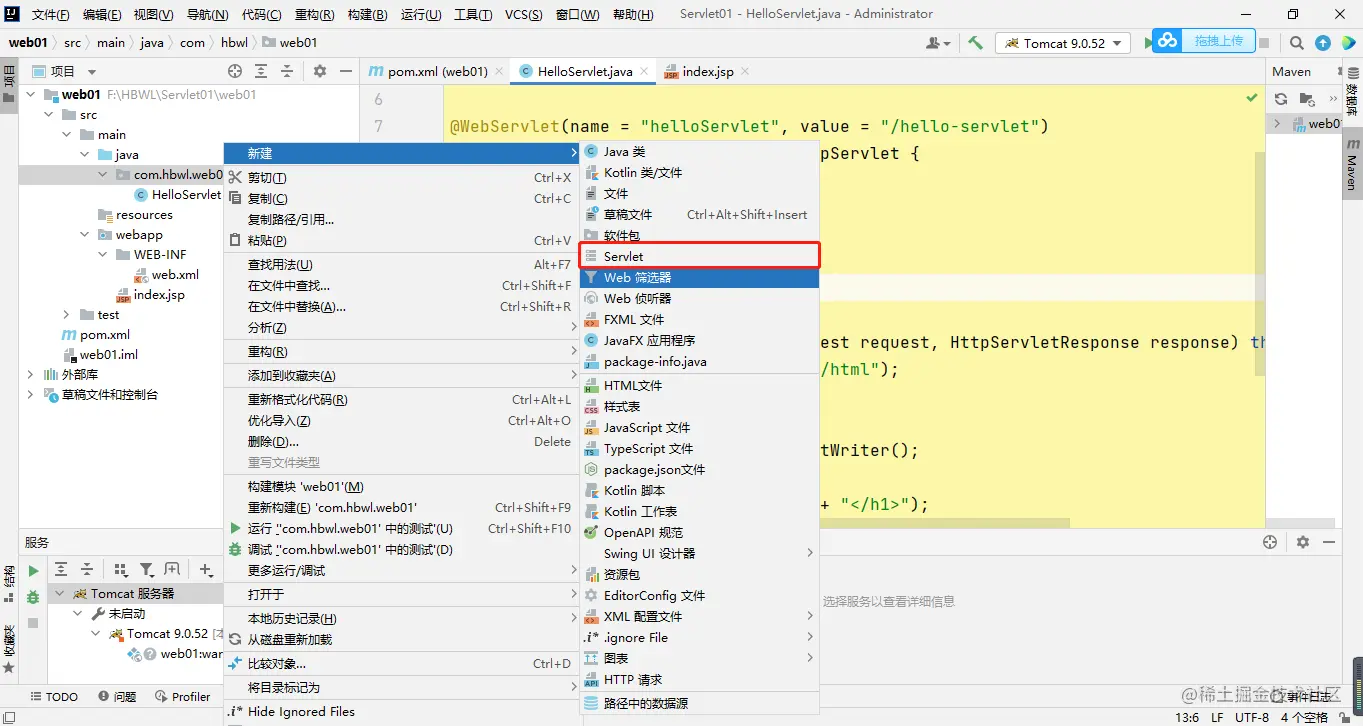
Task: Click open in new tab icon in Services
Action: tap(172, 570)
